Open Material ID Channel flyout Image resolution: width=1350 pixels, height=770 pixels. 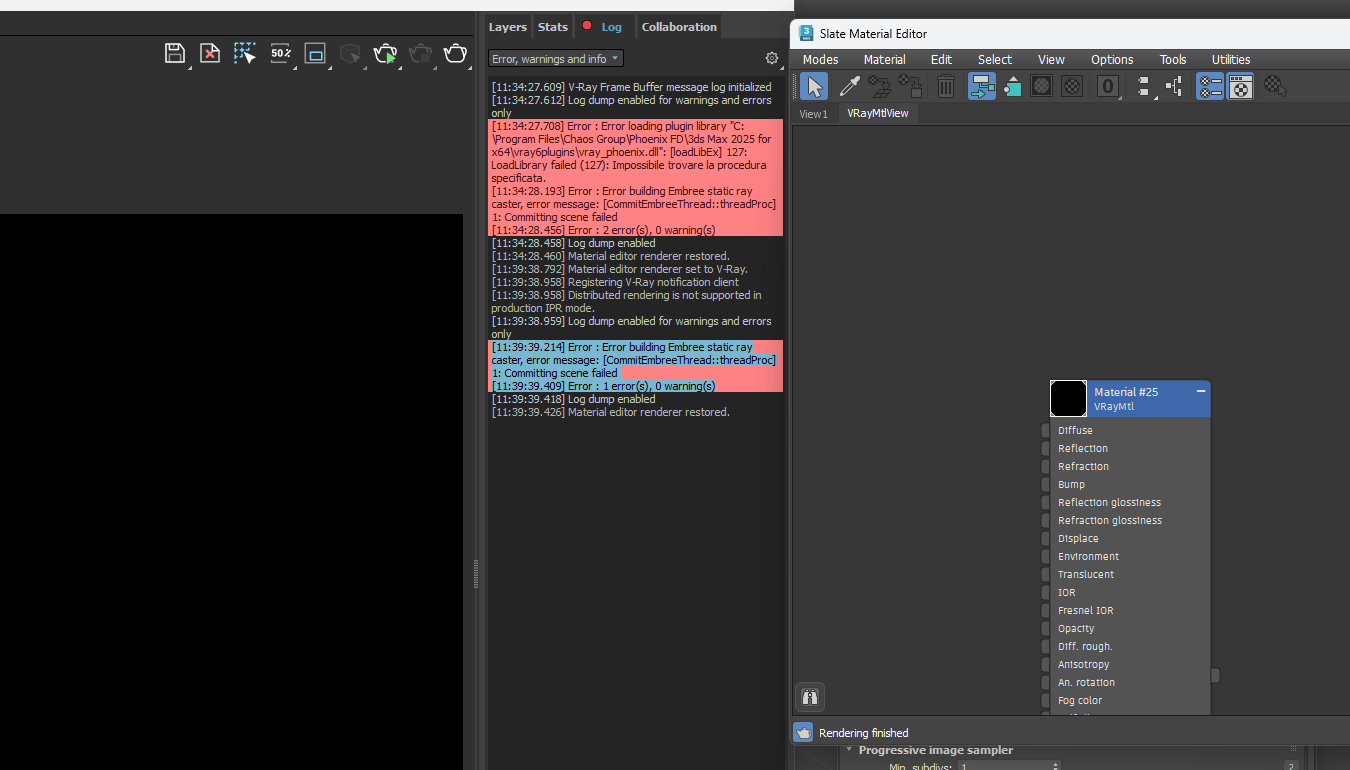[1107, 86]
